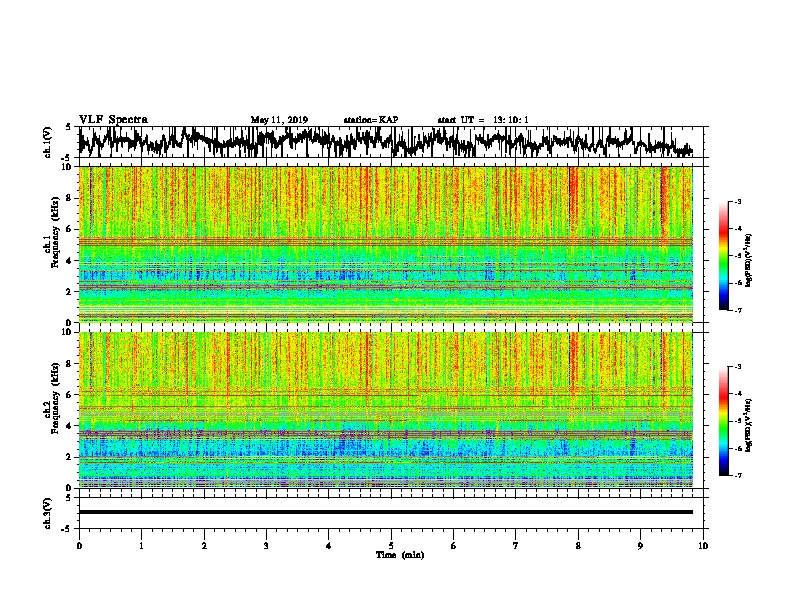Click the time axis tick label "9"
This screenshot has width=792, height=612.
coord(640,546)
